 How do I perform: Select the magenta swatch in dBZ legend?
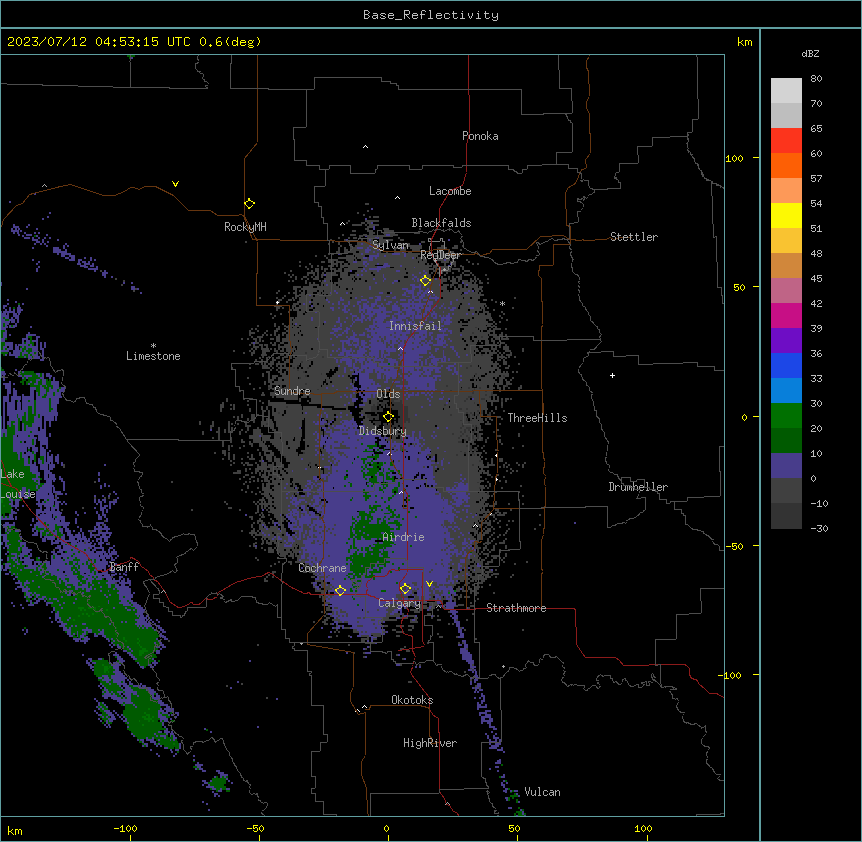coord(786,315)
